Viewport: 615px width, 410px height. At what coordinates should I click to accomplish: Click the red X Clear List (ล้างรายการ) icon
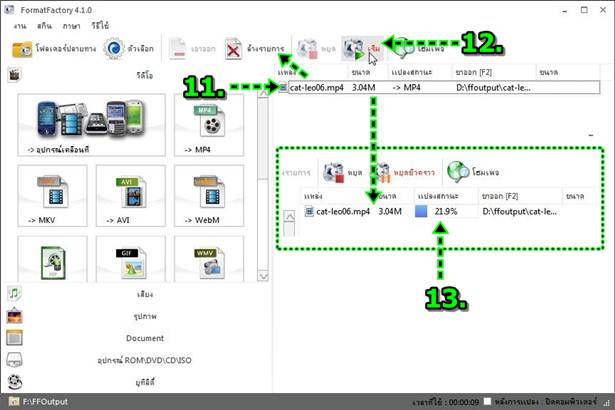click(233, 49)
